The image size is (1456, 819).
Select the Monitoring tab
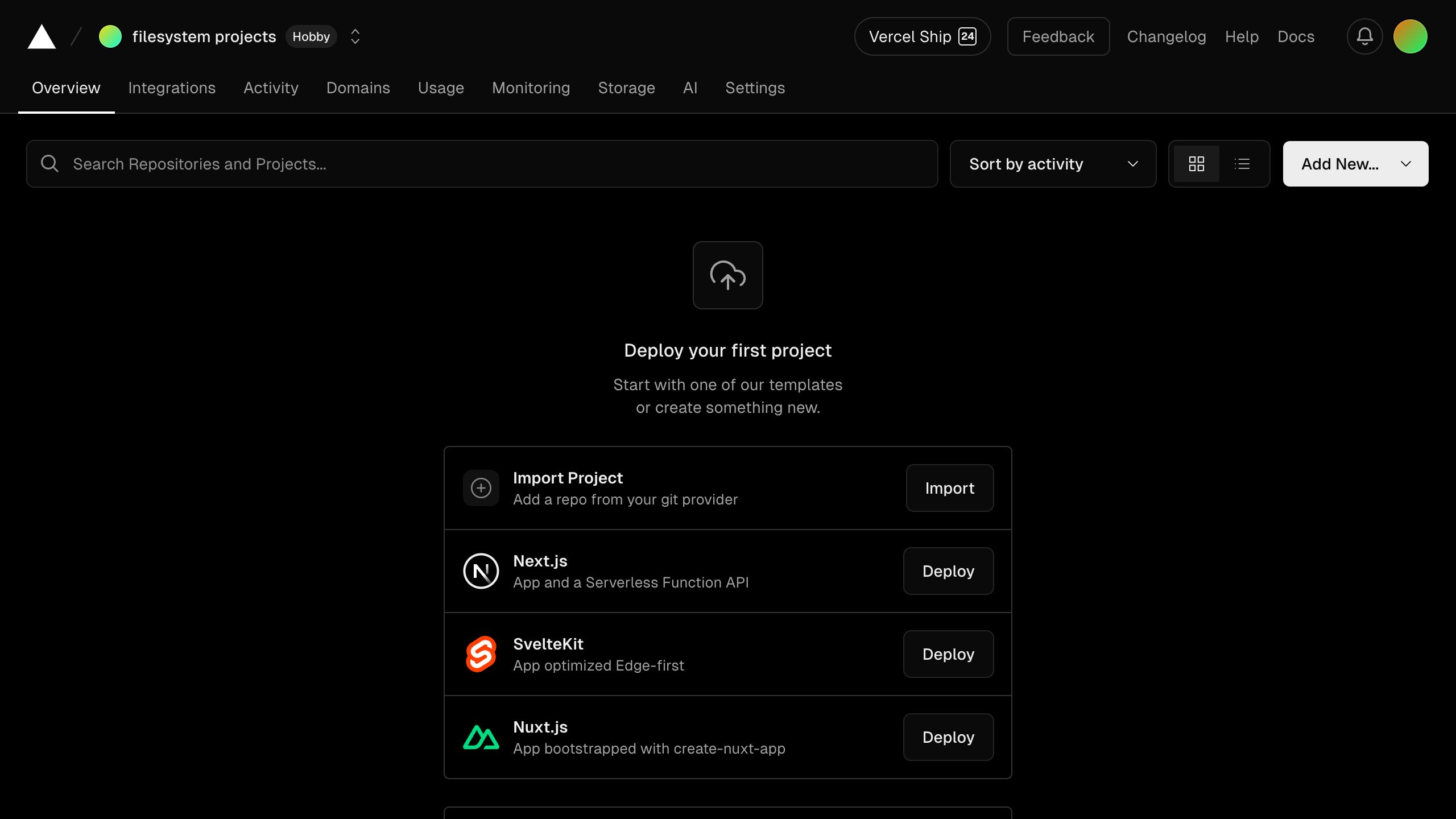coord(531,88)
